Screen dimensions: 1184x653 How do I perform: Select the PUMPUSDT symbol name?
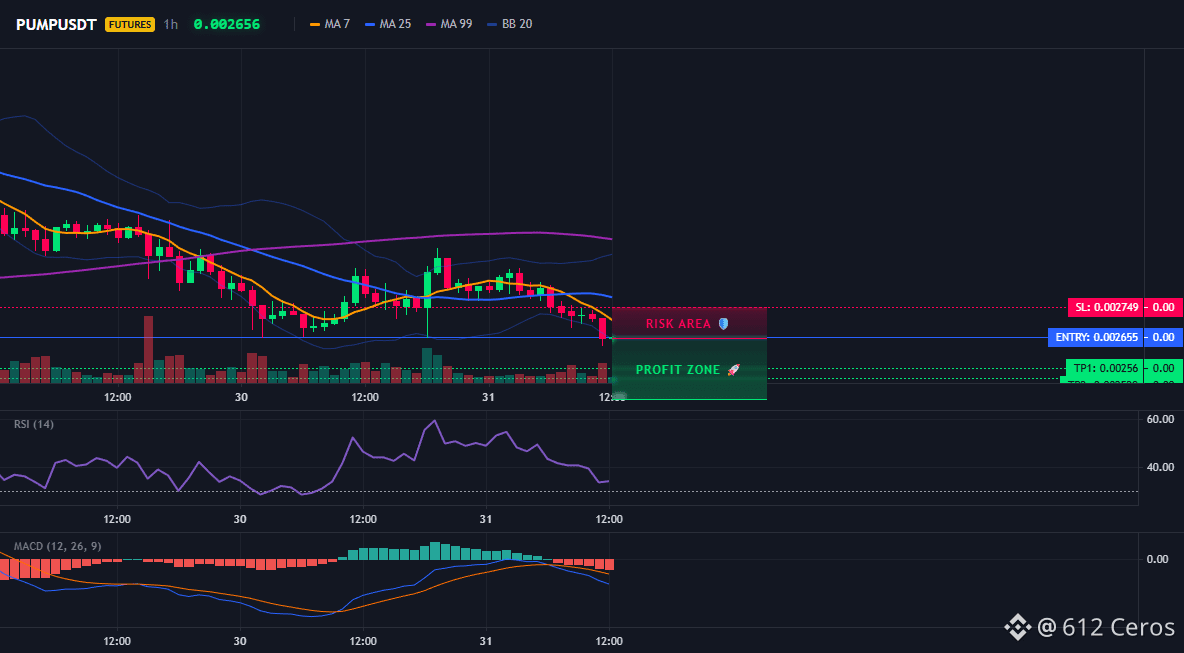(x=57, y=24)
